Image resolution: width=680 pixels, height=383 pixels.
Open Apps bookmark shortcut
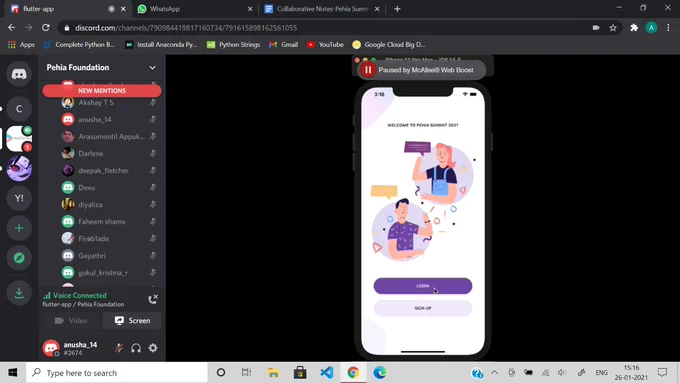(x=21, y=45)
